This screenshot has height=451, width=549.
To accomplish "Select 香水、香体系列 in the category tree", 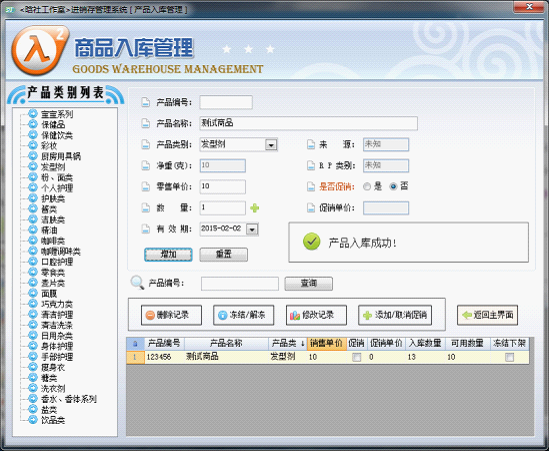I will point(69,399).
